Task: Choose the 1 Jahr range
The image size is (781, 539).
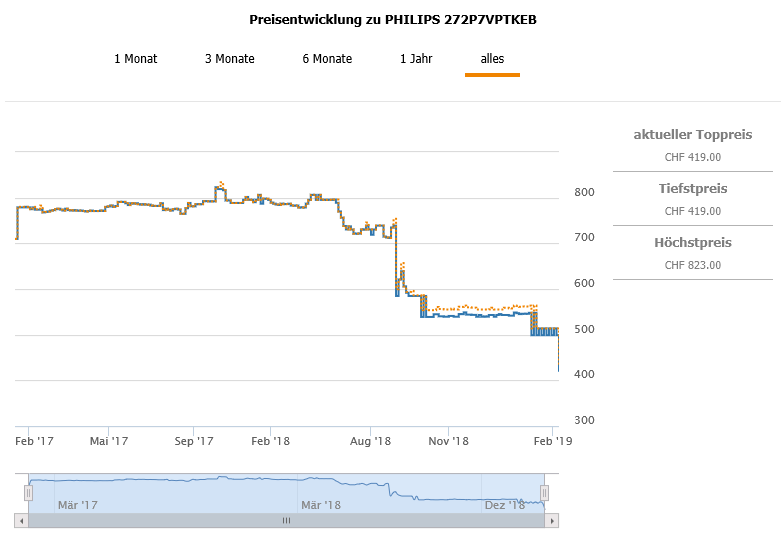Action: point(416,59)
